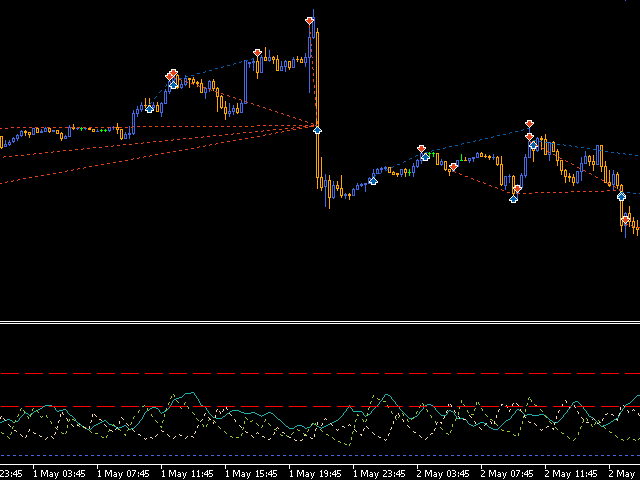Click the lowest blue buy arrow near 2 May 07:45
The image size is (640, 480).
[x=513, y=198]
